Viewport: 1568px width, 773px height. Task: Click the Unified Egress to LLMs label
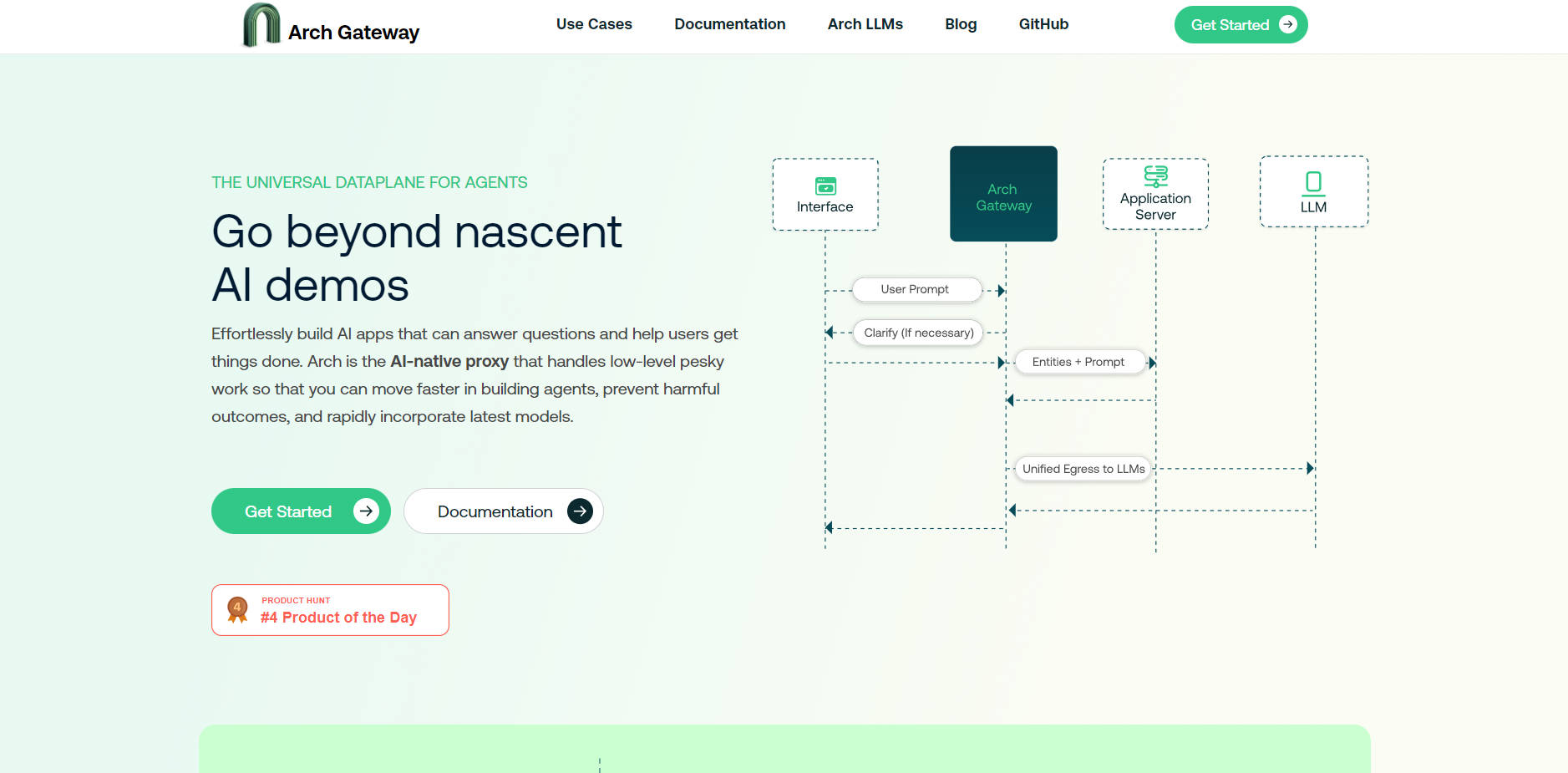1083,469
